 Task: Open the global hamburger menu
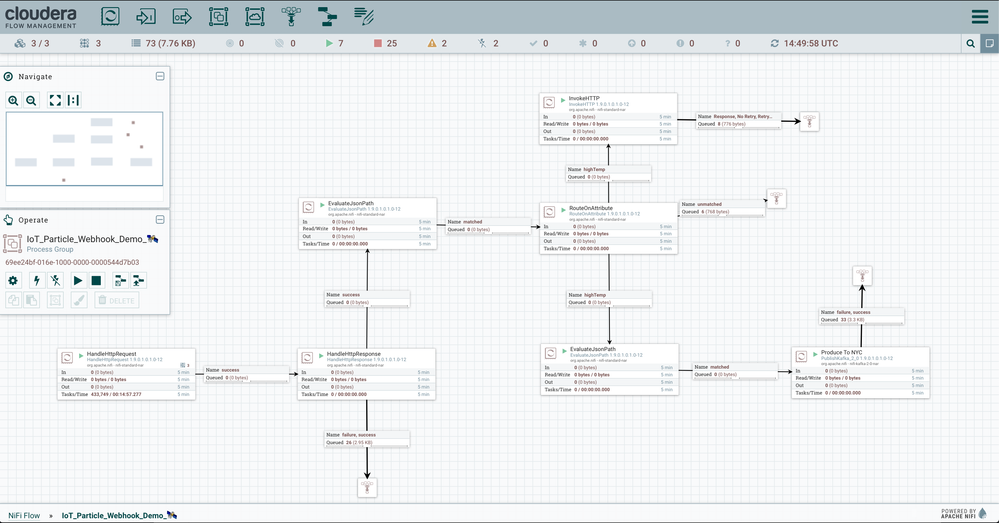[x=980, y=17]
